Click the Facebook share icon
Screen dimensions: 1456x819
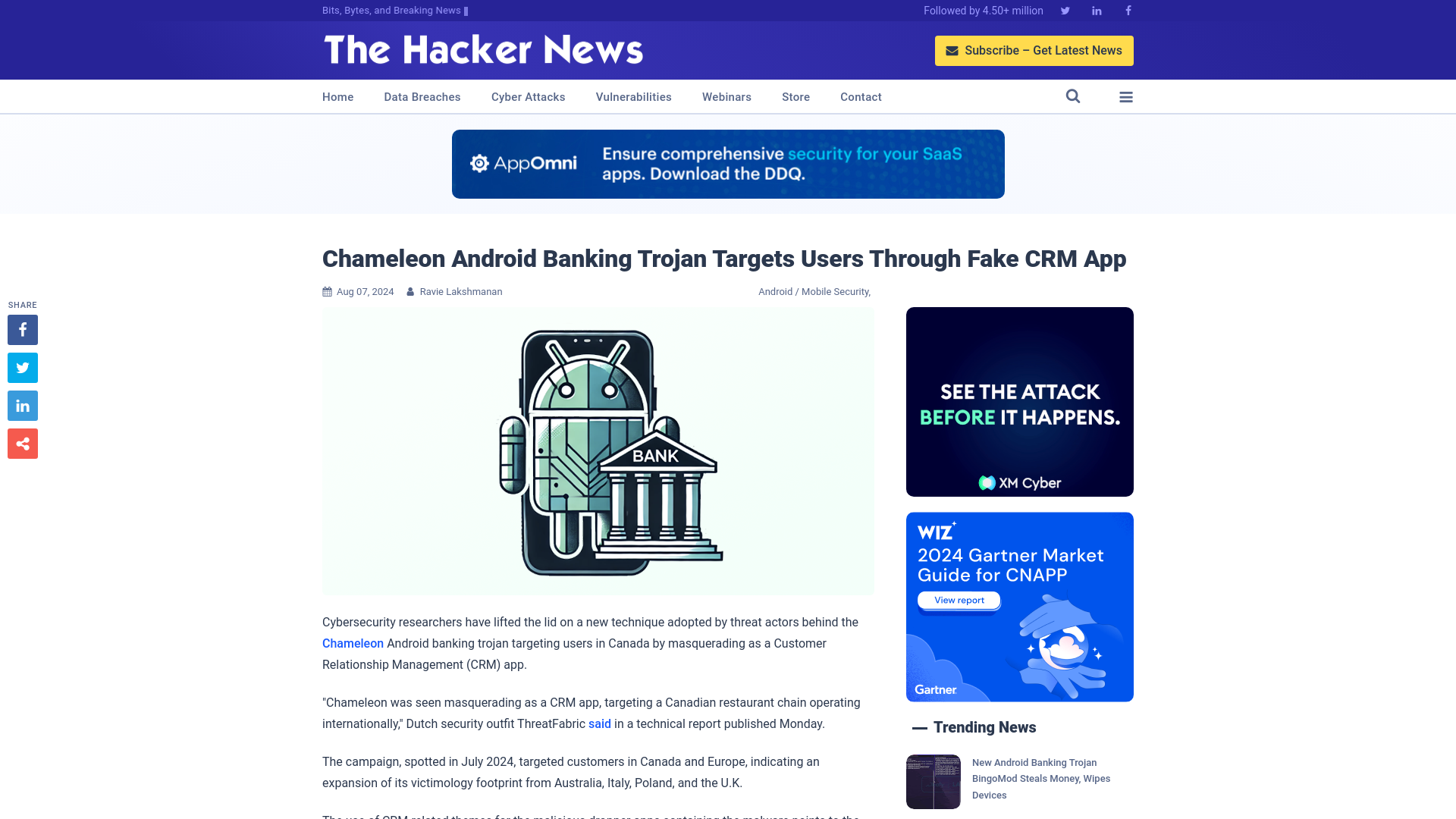pyautogui.click(x=22, y=329)
